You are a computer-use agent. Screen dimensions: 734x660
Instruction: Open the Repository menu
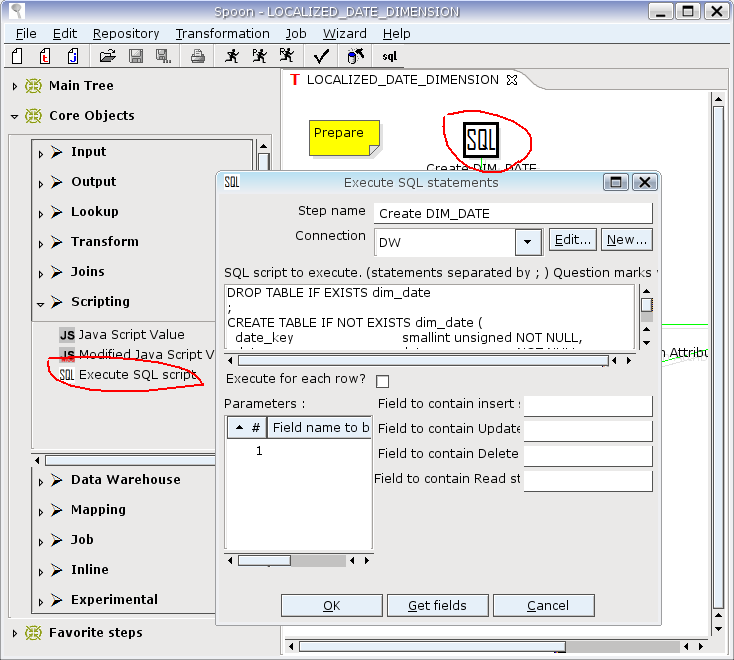point(126,34)
